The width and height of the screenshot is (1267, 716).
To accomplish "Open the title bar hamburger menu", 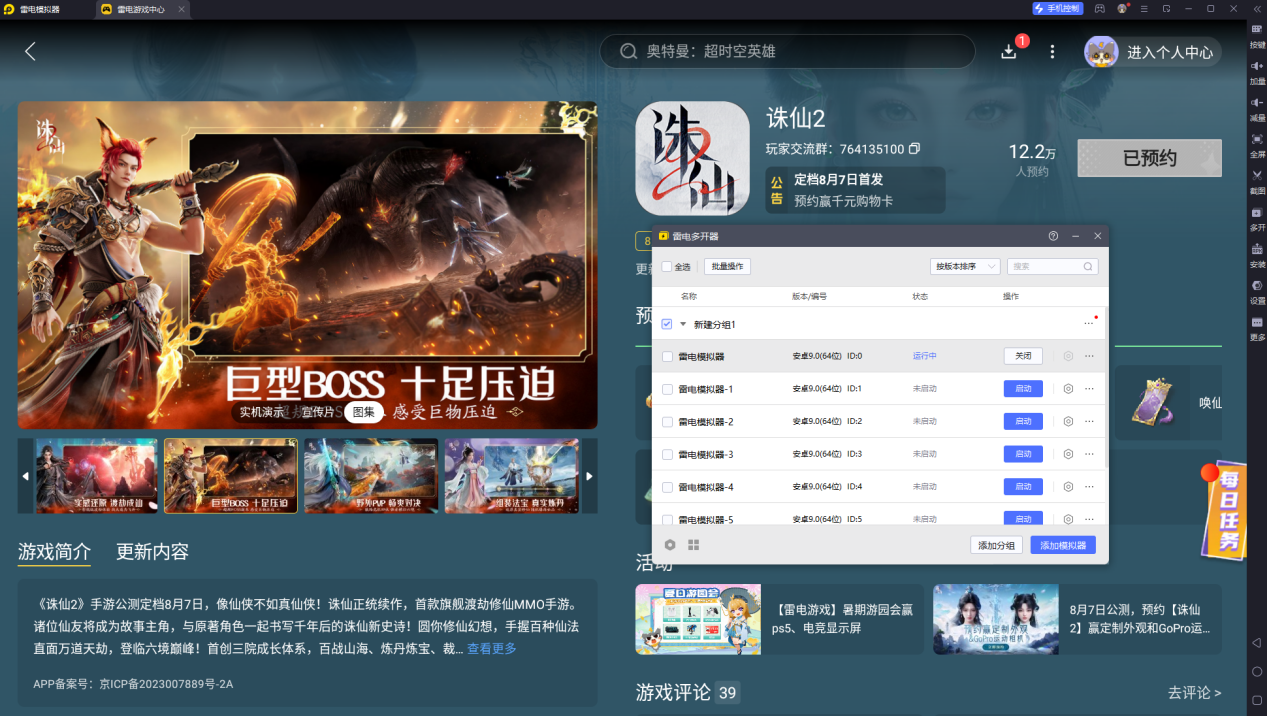I will [1146, 8].
